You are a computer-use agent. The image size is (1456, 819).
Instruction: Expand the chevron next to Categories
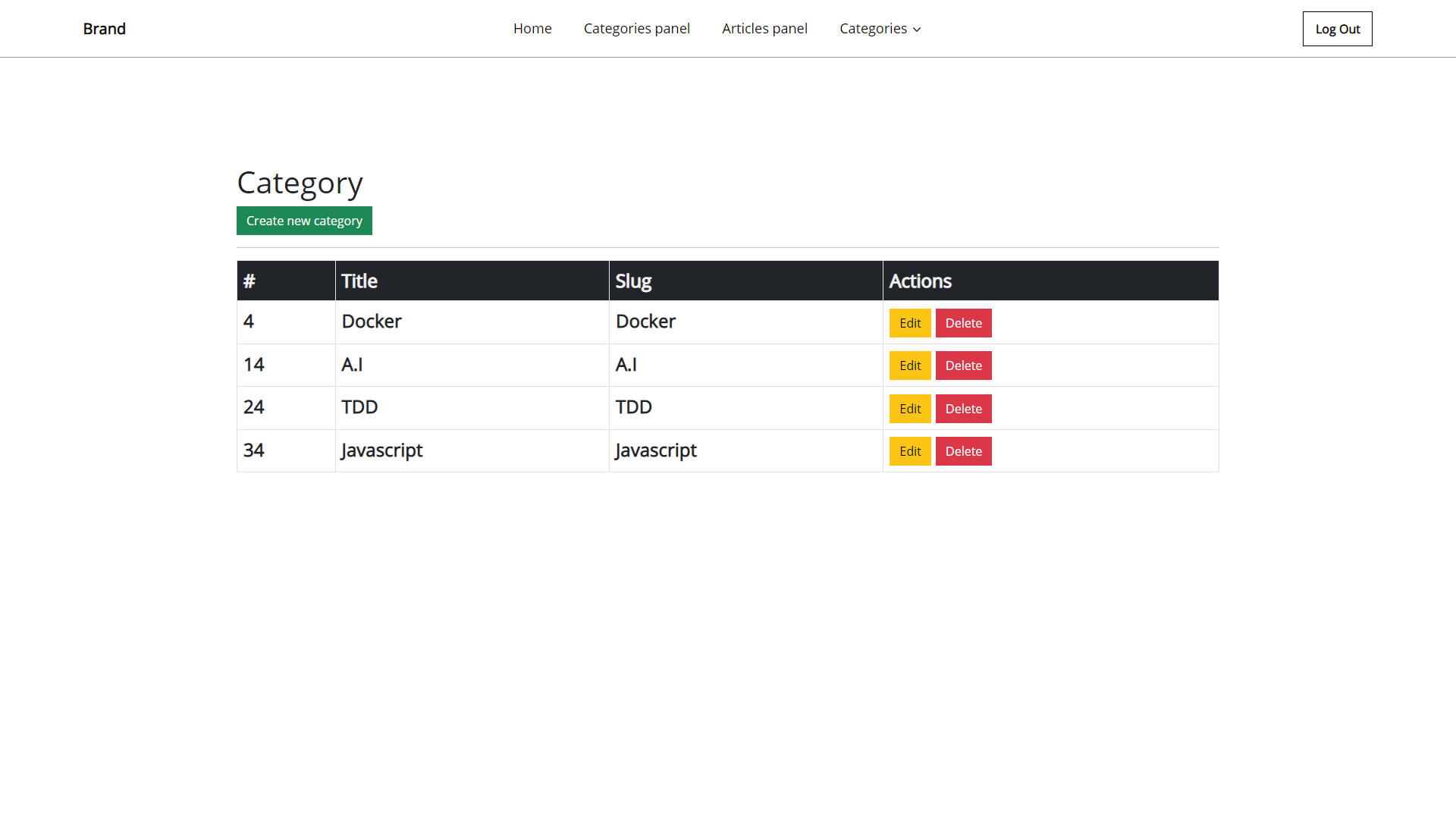[x=915, y=30]
